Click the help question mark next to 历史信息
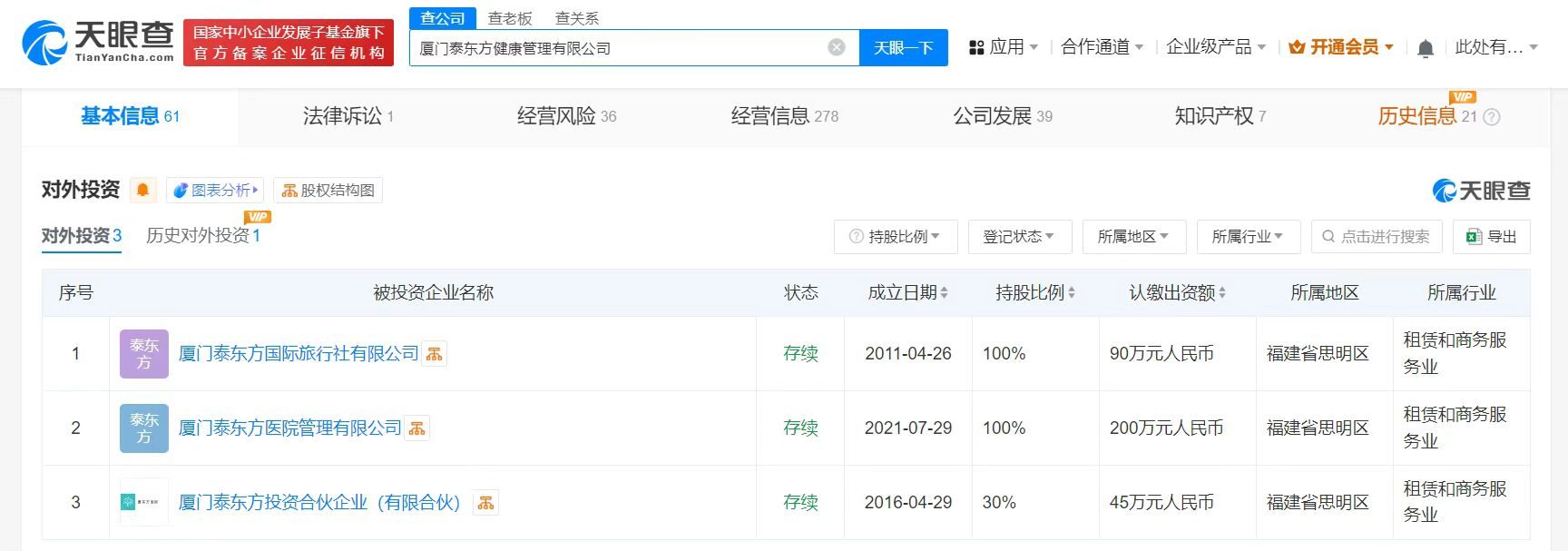The height and width of the screenshot is (551, 1568). (x=1491, y=117)
